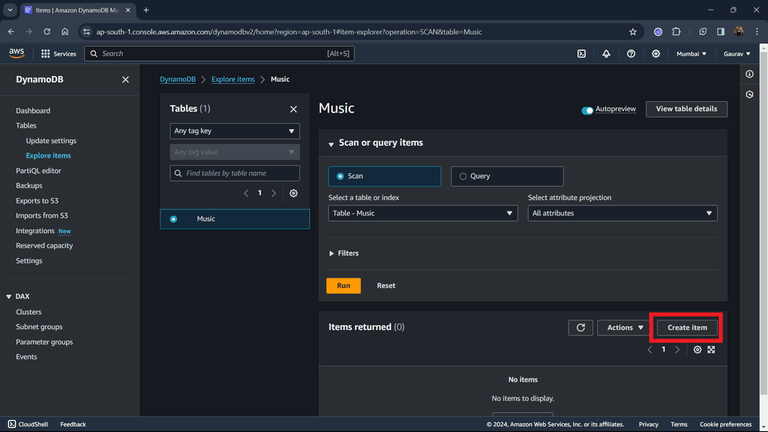This screenshot has height=432, width=768.
Task: Open the Gaurav account menu
Action: (x=737, y=54)
